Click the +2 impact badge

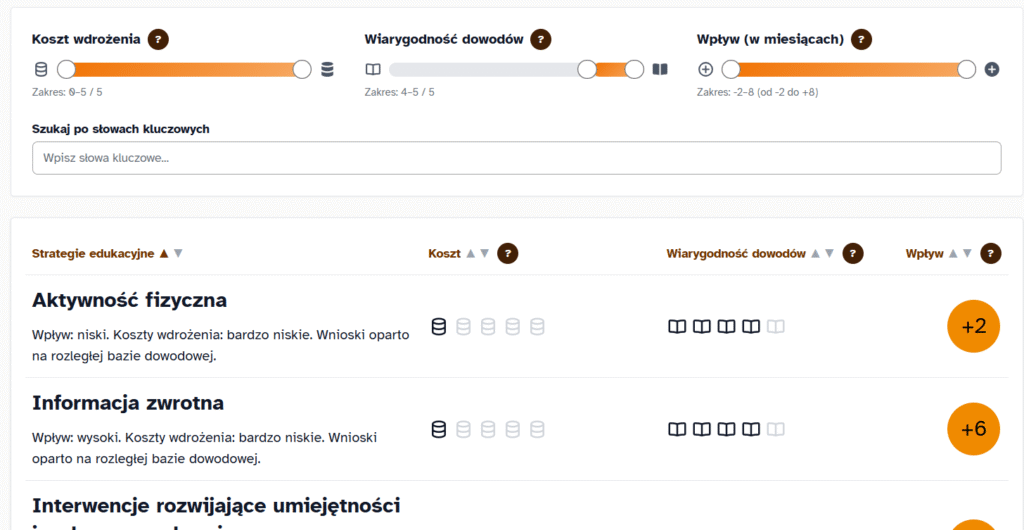click(x=973, y=326)
